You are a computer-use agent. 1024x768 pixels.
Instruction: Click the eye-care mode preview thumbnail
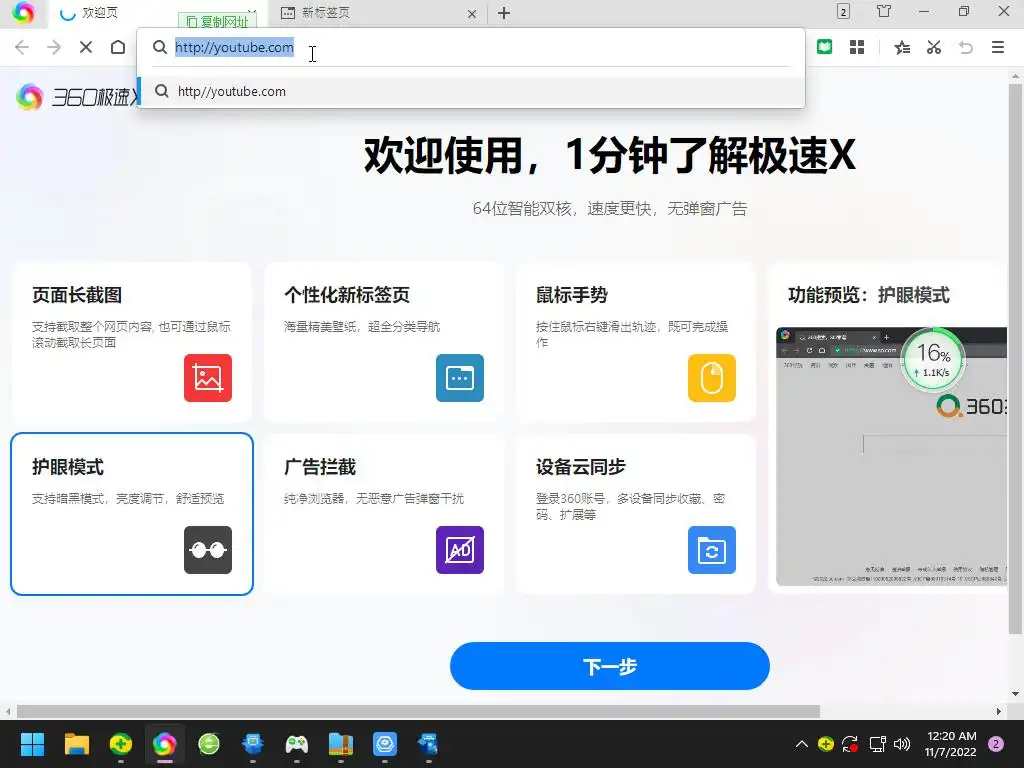point(891,457)
